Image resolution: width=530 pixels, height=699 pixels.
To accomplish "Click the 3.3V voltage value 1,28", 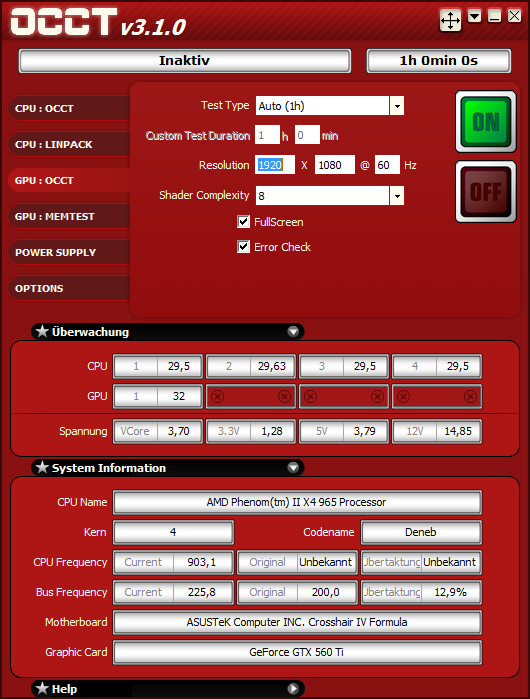I will [272, 432].
